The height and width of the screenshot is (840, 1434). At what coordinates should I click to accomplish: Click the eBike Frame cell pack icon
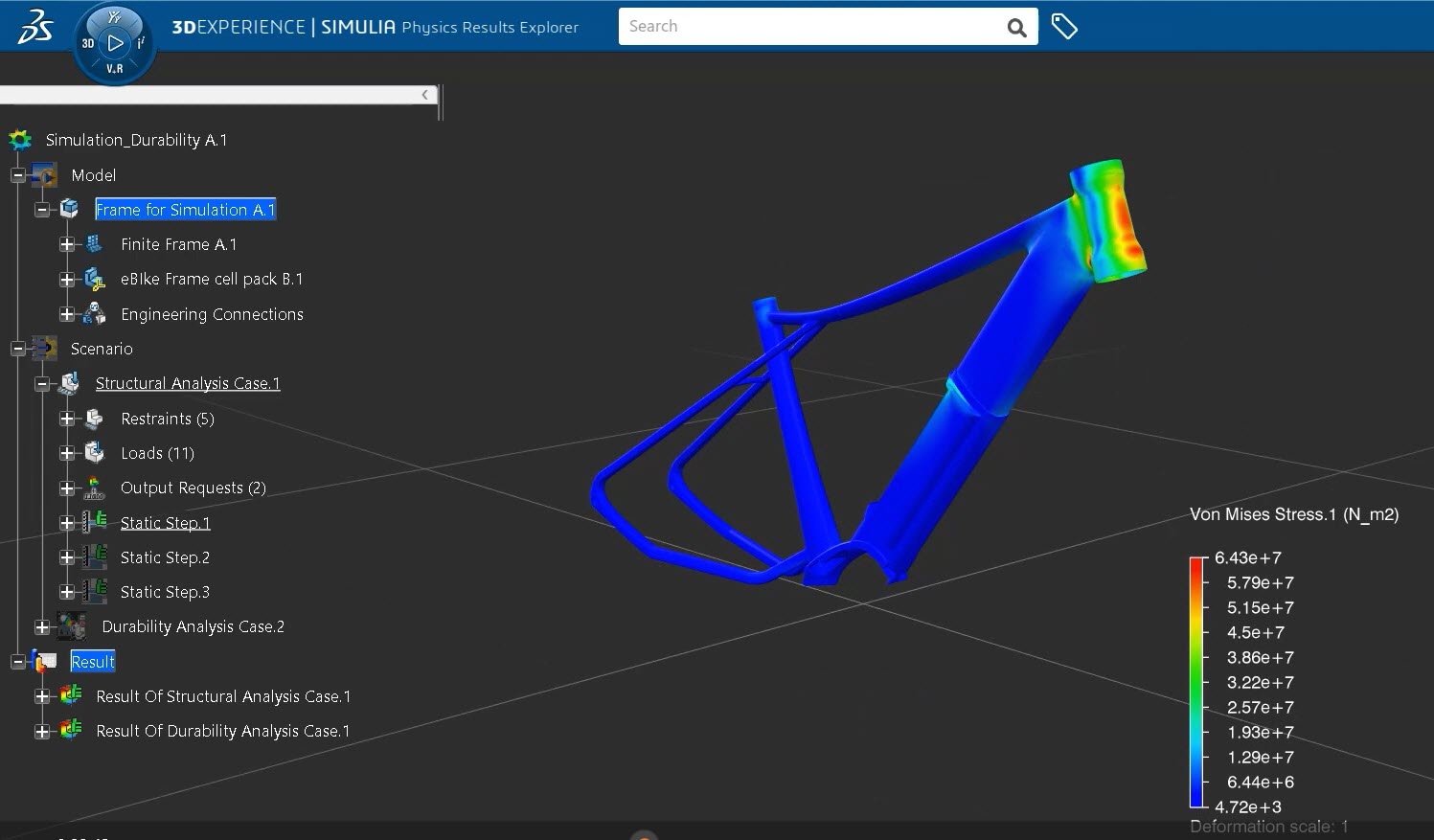pos(93,279)
